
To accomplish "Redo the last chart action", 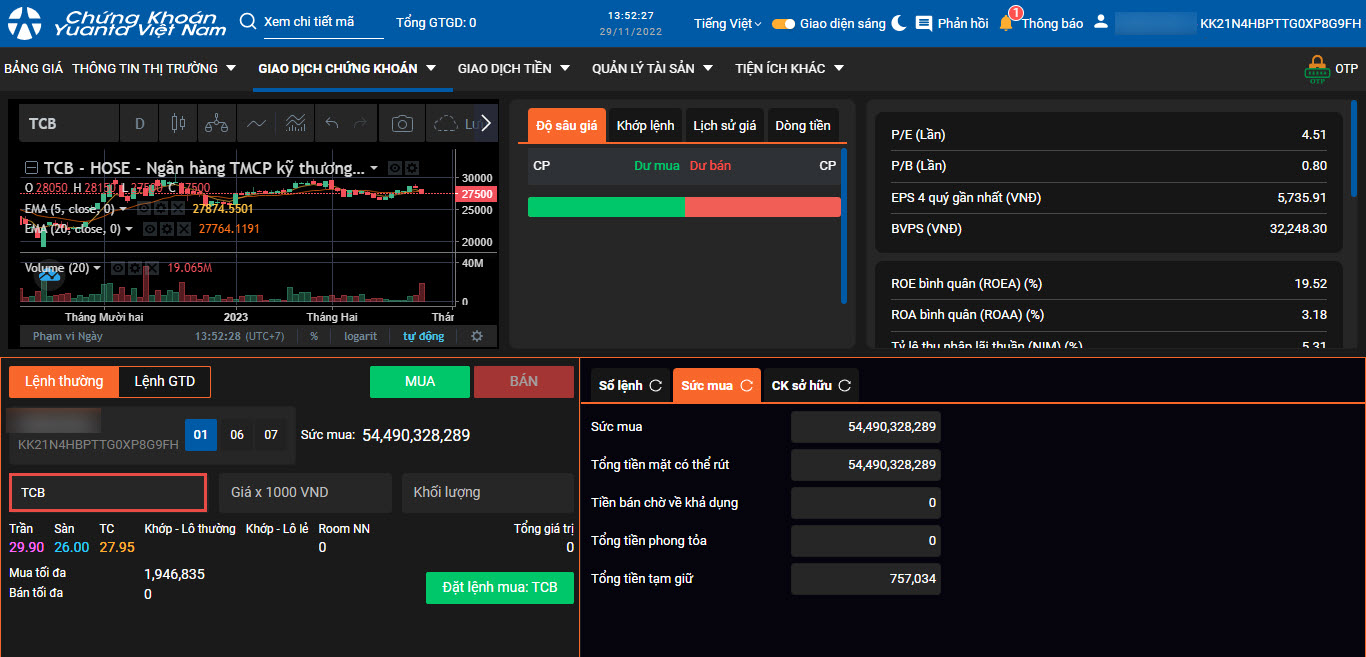I will tap(361, 124).
